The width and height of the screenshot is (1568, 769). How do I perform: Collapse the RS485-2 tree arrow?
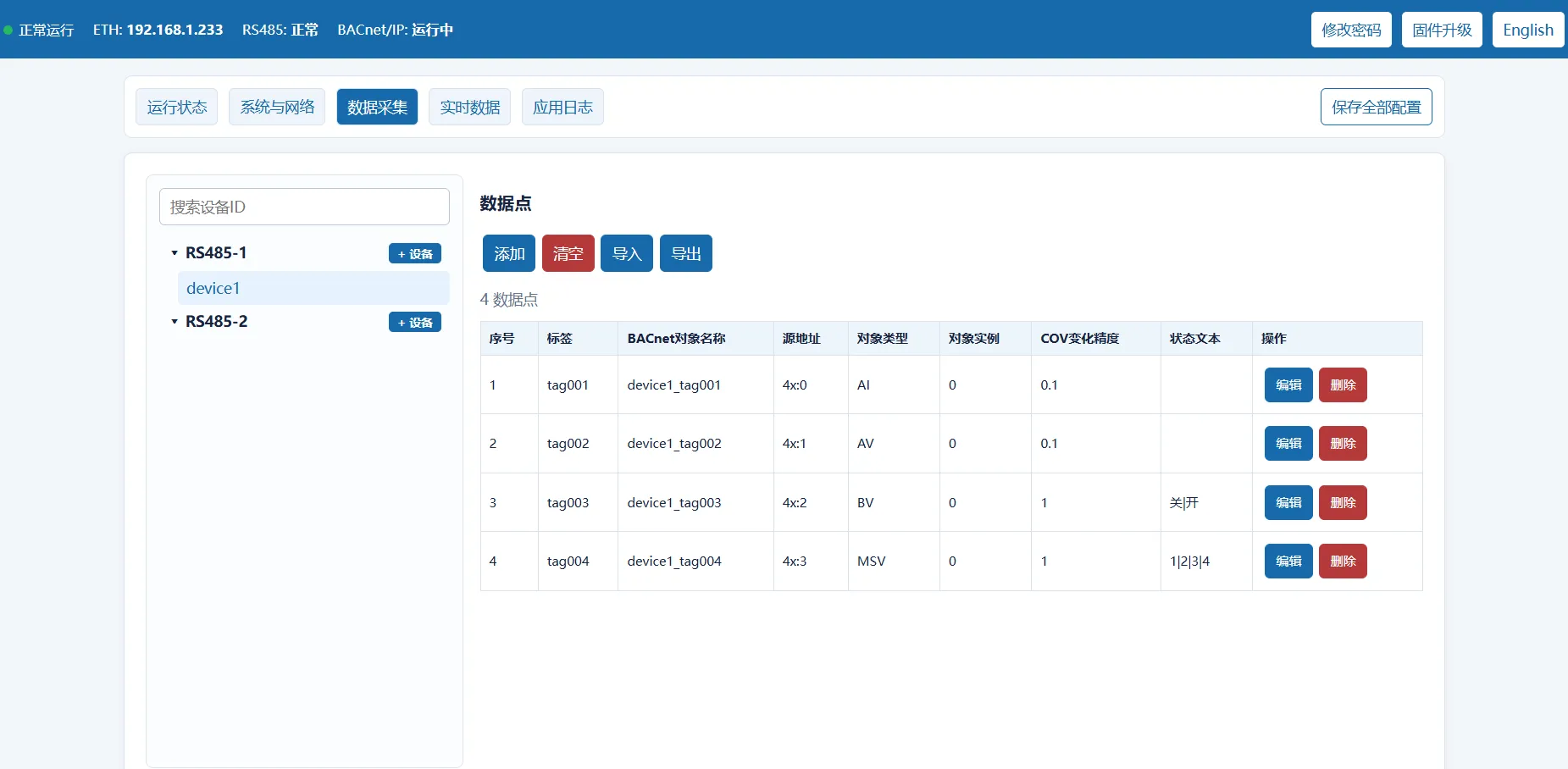point(175,322)
